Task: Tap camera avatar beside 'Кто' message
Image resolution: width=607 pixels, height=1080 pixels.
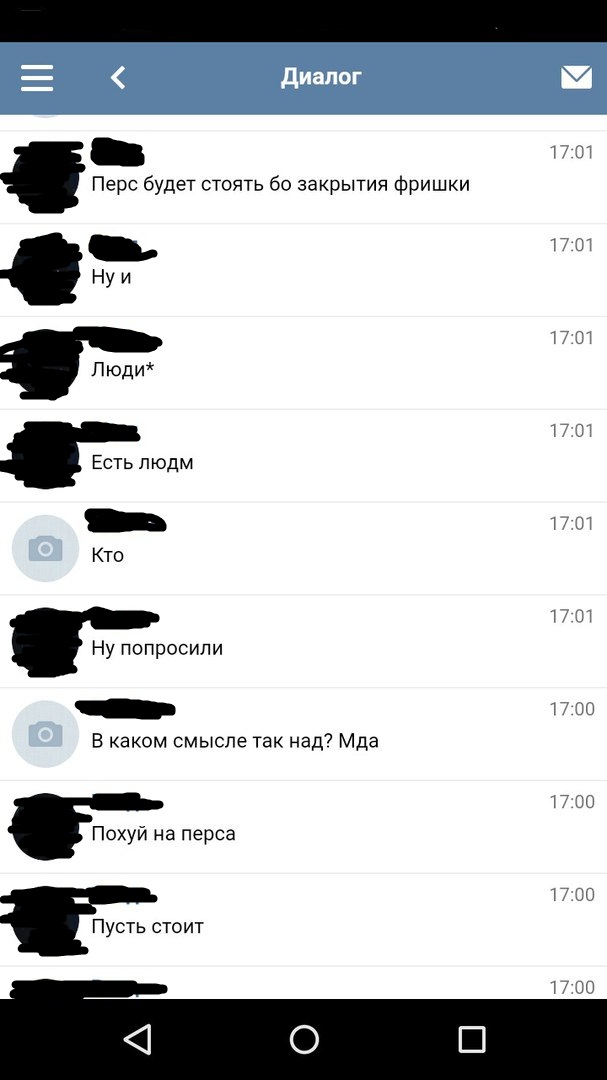Action: pos(45,548)
